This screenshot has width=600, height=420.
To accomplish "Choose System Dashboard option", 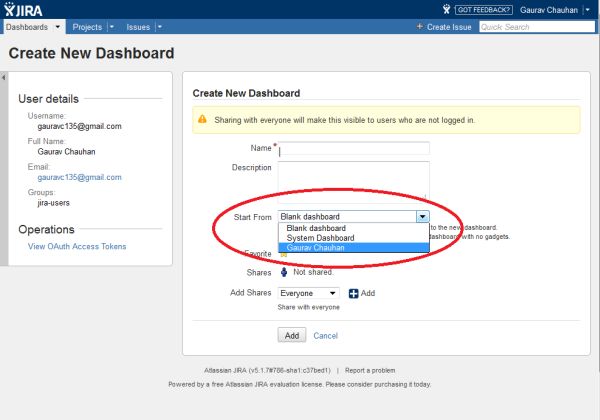I will [x=354, y=238].
